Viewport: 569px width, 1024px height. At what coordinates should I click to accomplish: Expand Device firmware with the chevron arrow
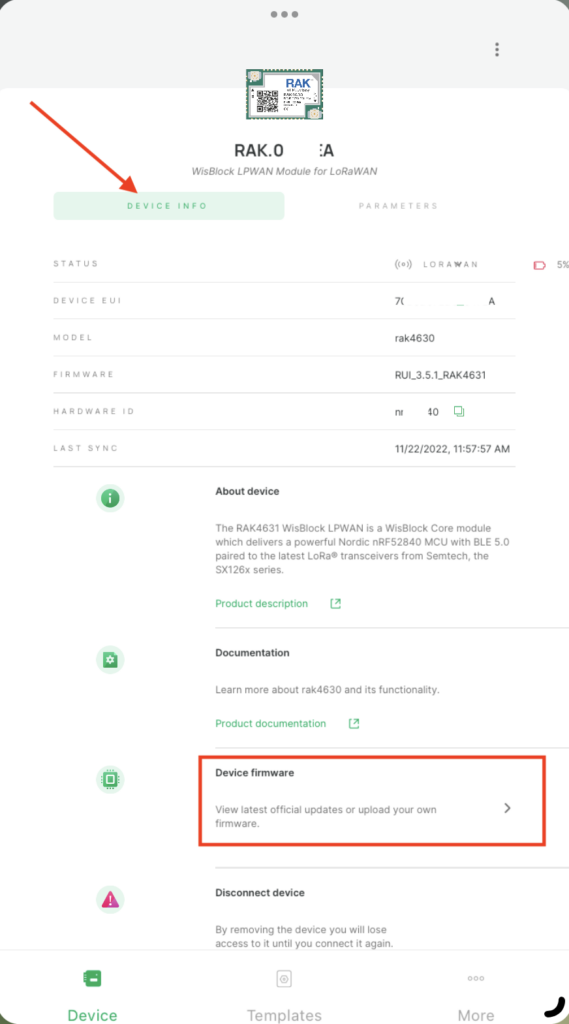pyautogui.click(x=507, y=808)
